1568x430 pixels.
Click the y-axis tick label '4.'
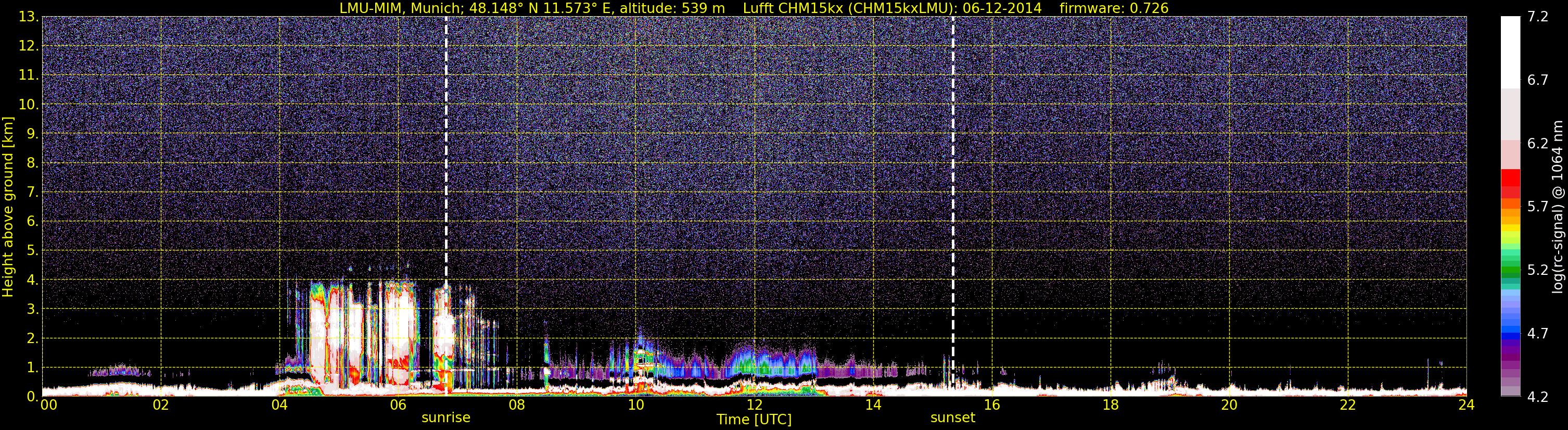(32, 280)
